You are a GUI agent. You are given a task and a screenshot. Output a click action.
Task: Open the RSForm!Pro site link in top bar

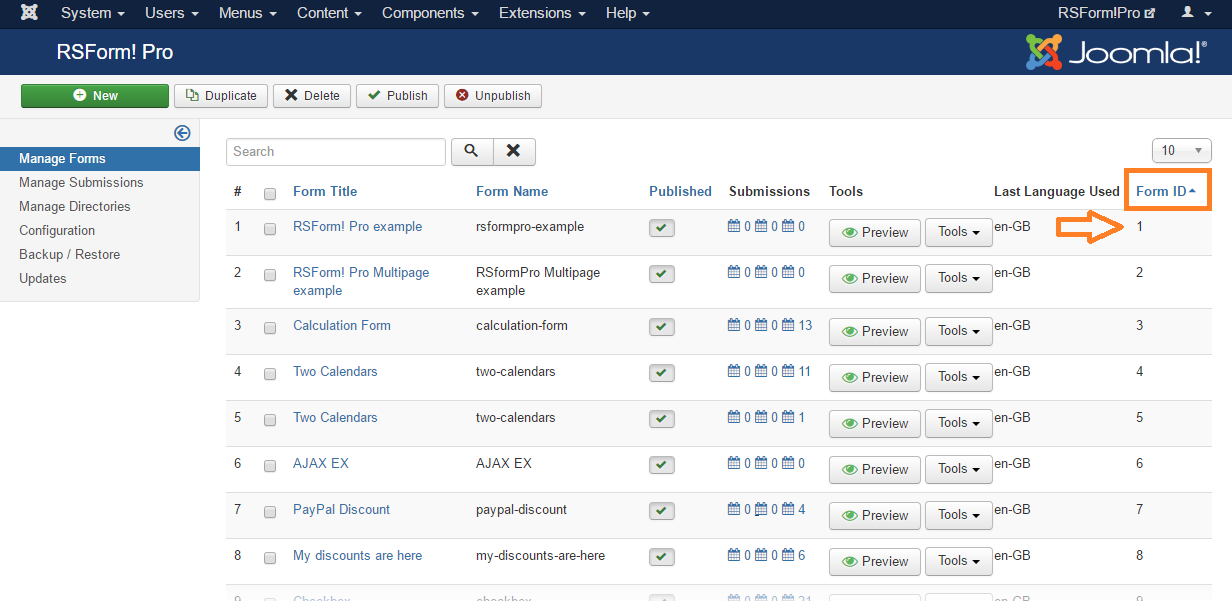(x=1106, y=13)
